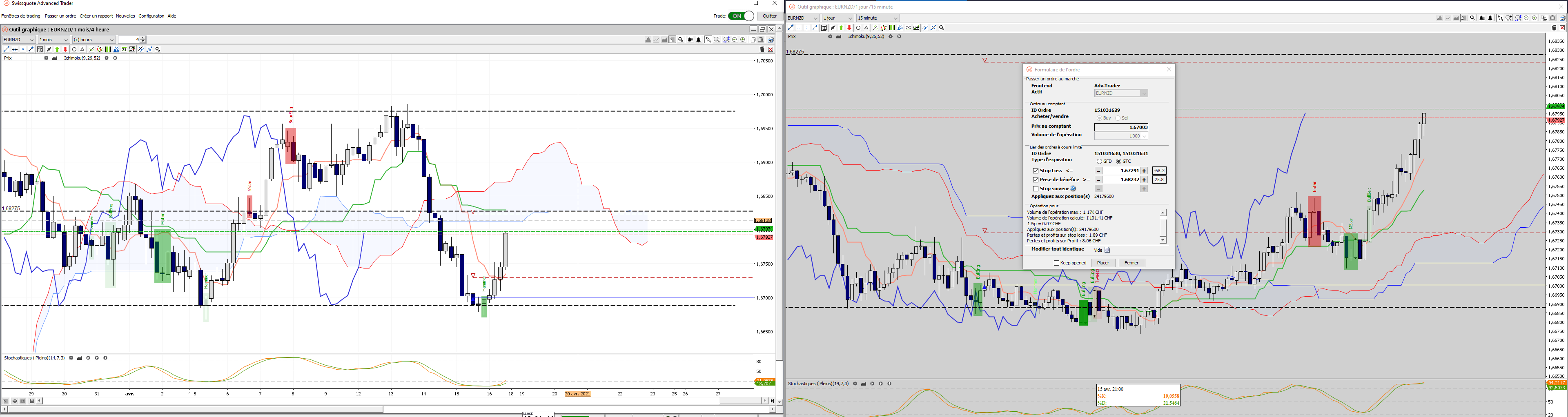The width and height of the screenshot is (1568, 417).
Task: Toggle the Trader ON switch
Action: pos(741,16)
